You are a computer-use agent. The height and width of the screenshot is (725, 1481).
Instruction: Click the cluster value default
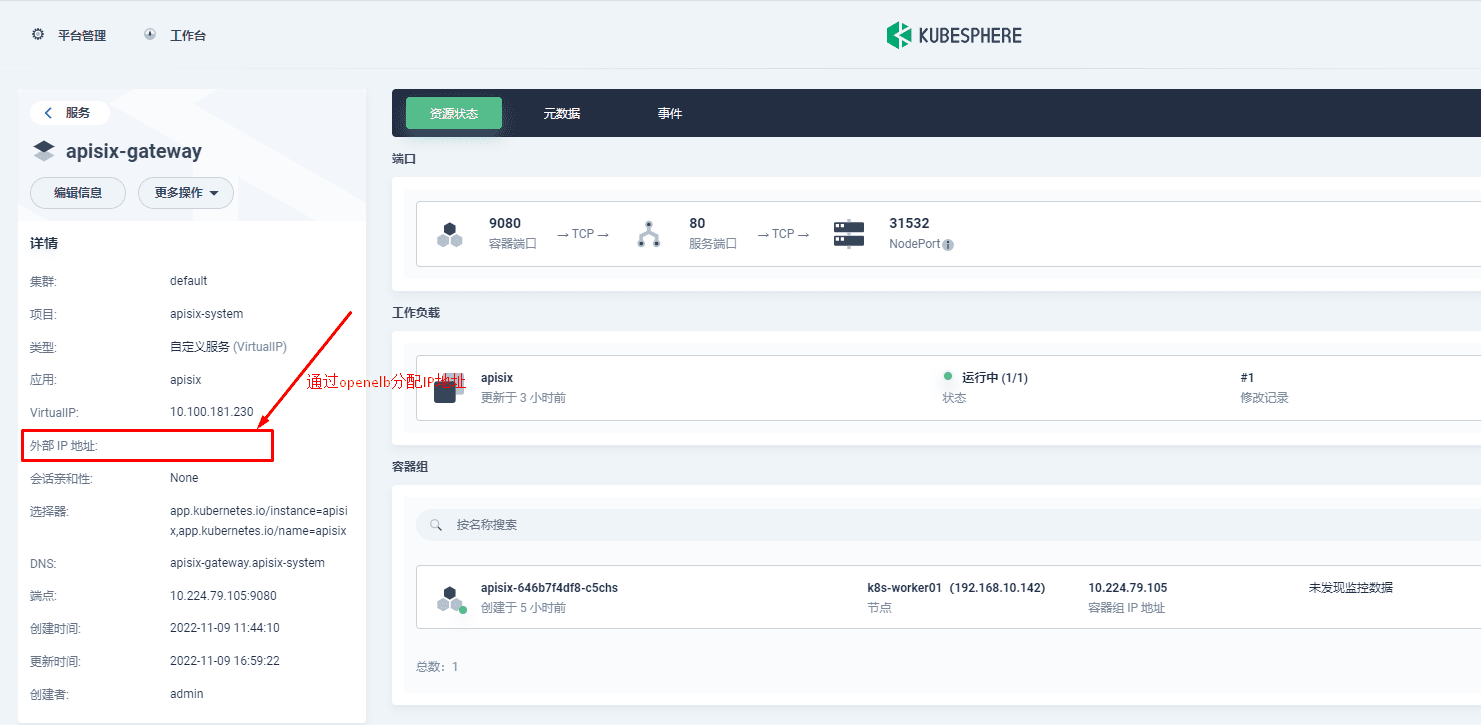tap(189, 281)
